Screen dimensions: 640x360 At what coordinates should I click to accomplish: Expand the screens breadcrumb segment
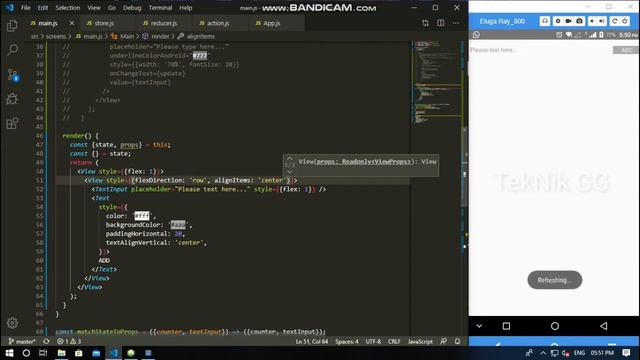[56, 36]
